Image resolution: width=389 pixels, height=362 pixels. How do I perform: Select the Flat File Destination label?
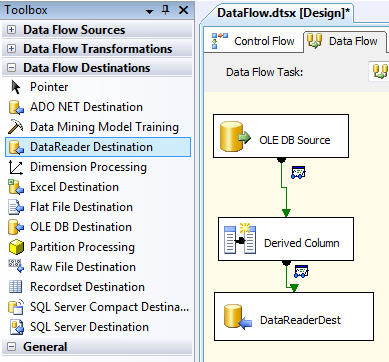click(81, 207)
